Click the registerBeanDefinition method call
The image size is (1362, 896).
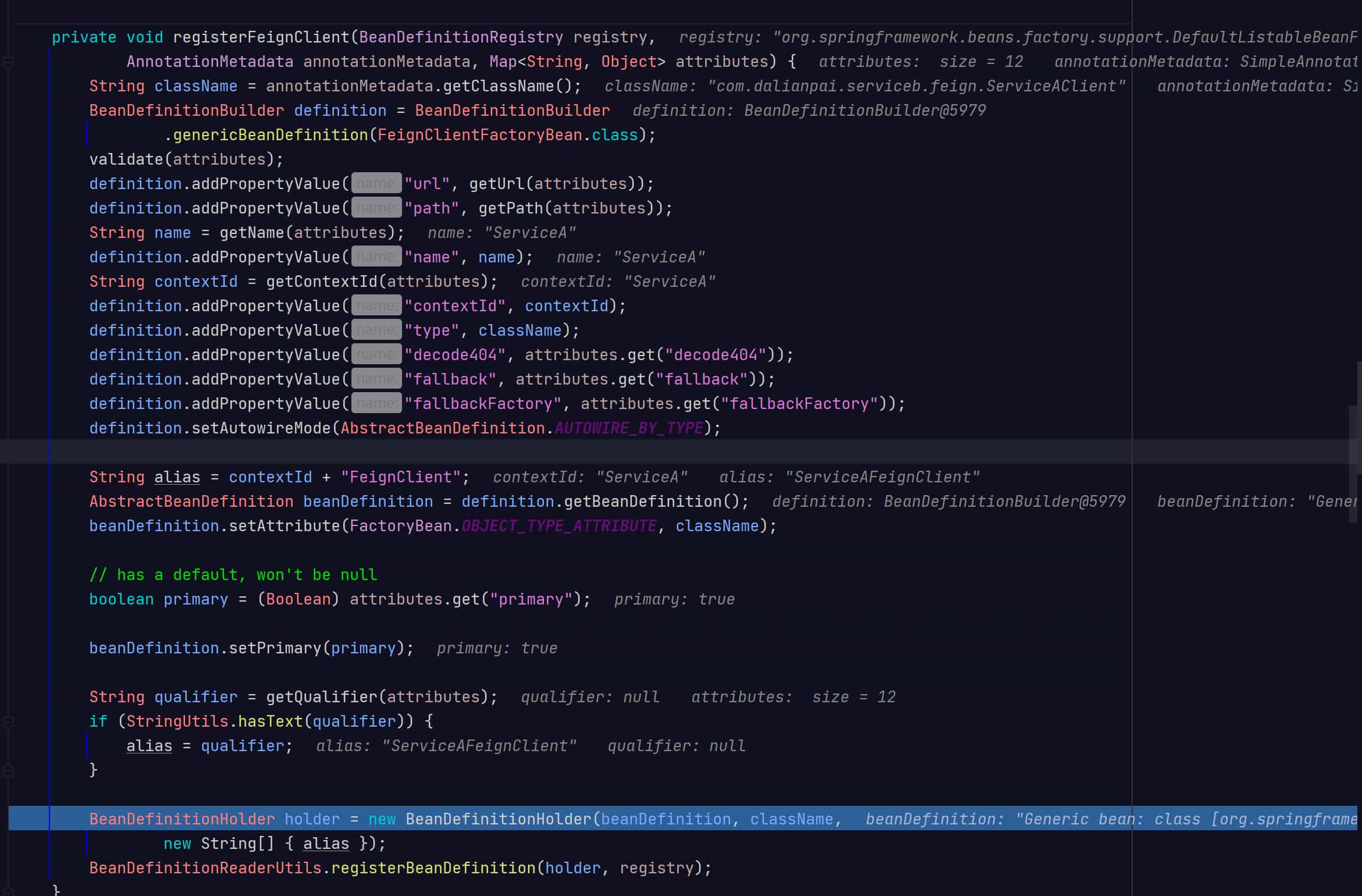433,868
